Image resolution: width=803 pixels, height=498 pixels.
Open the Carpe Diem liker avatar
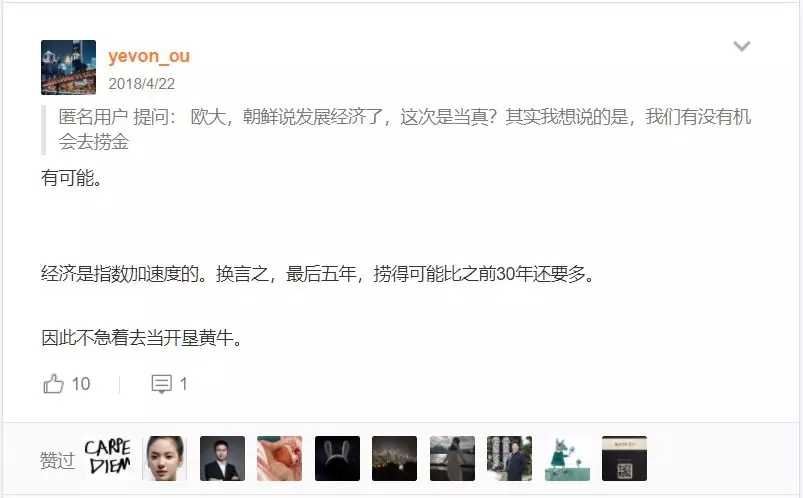pyautogui.click(x=108, y=458)
